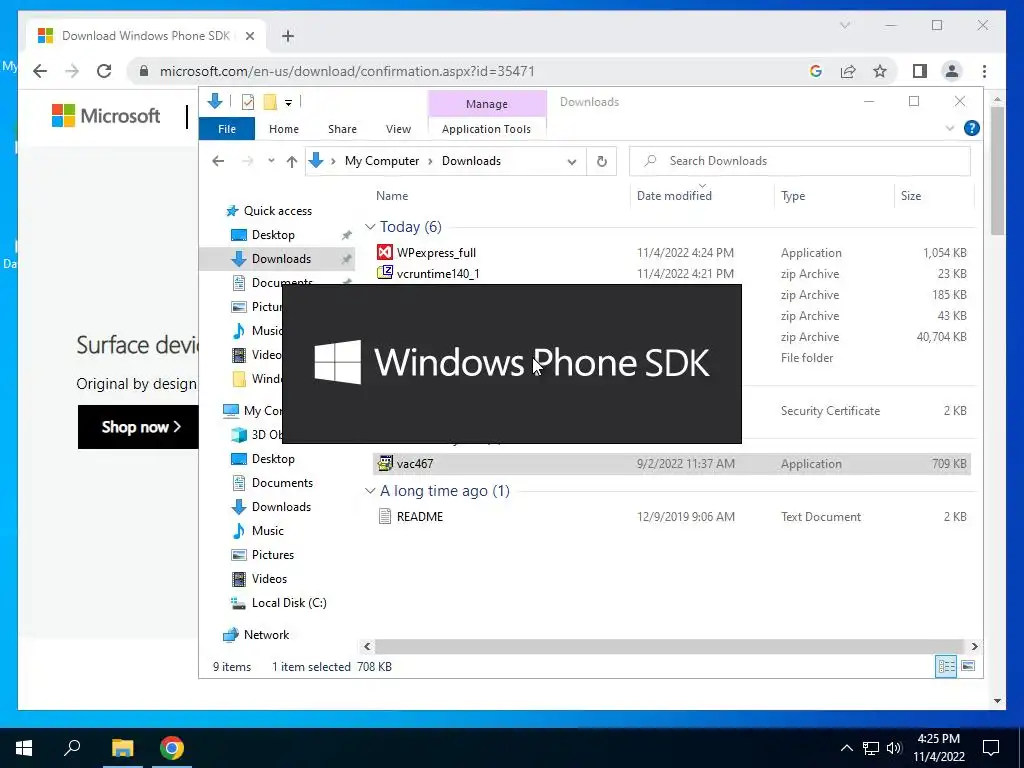This screenshot has height=768, width=1024.
Task: Click the Explorer horizontal scrollbar
Action: (669, 646)
